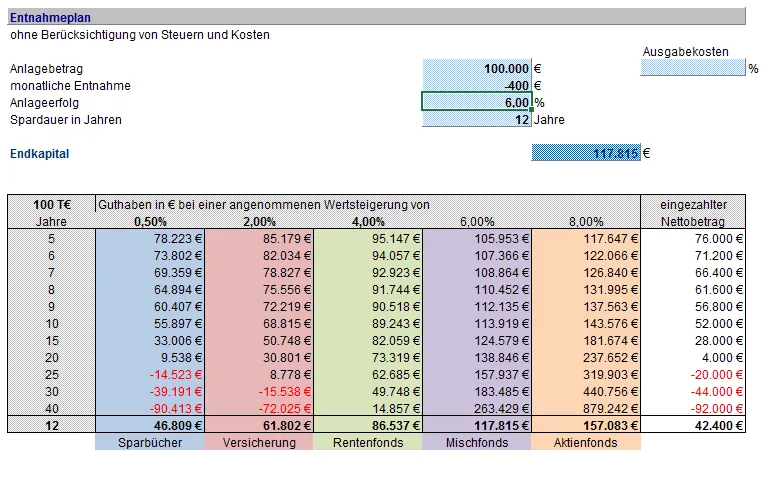
Task: Click the Versicherung red legend
Action: click(x=259, y=442)
